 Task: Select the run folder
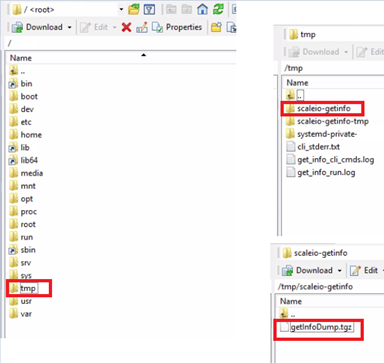21,237
